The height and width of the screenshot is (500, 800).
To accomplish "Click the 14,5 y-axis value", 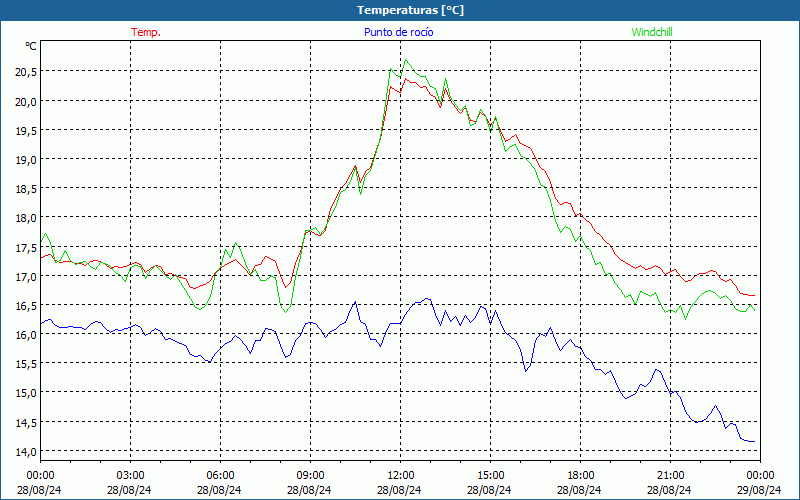I will tap(26, 423).
